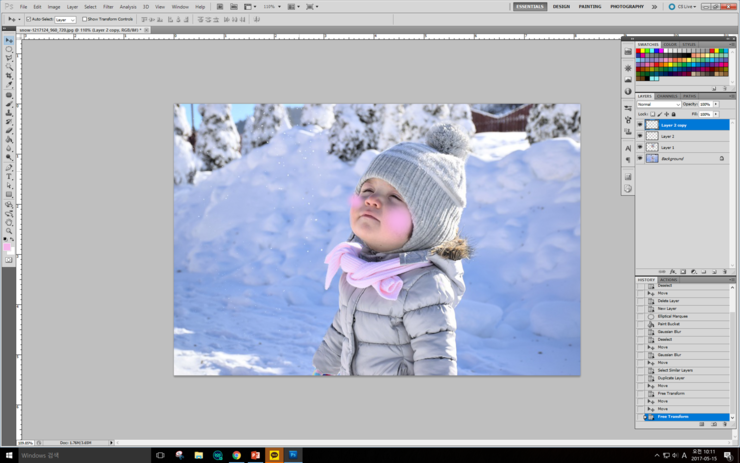Select the Zoom tool in the toolbox
This screenshot has width=740, height=463.
pyautogui.click(x=9, y=231)
